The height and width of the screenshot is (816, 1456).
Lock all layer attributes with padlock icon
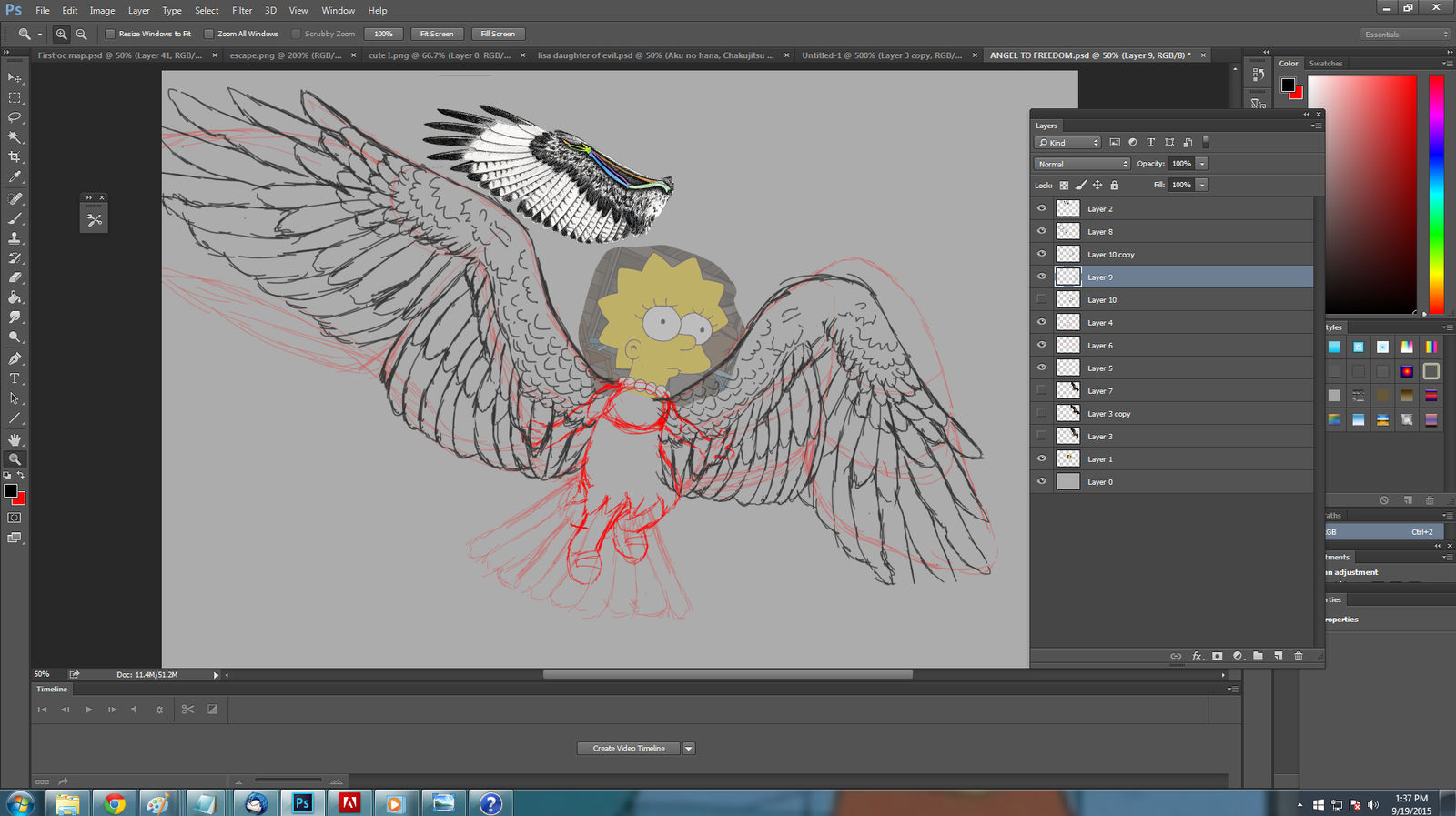1114,186
